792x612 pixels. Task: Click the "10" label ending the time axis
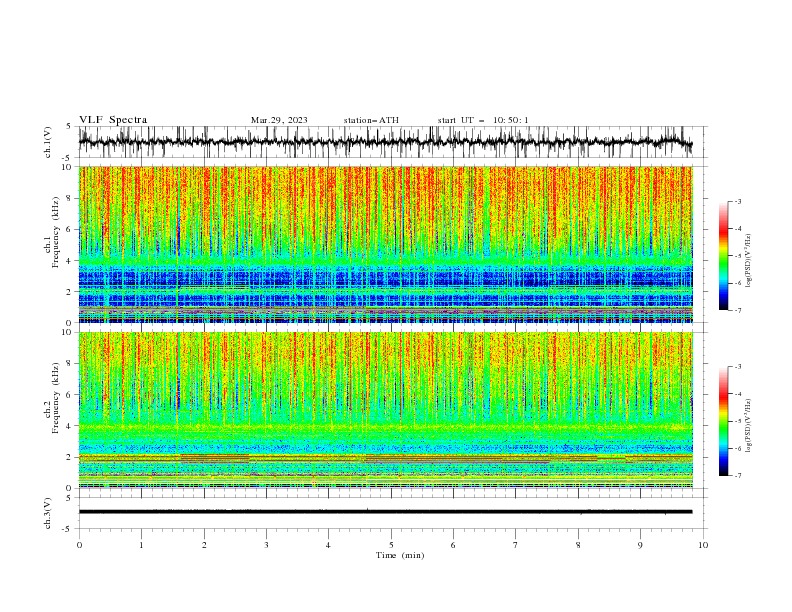click(703, 545)
